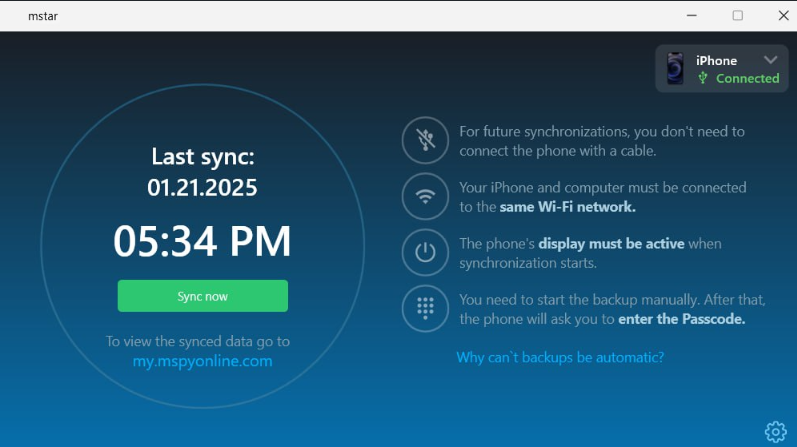Click the passcode keypad icon
797x447 pixels.
[425, 308]
